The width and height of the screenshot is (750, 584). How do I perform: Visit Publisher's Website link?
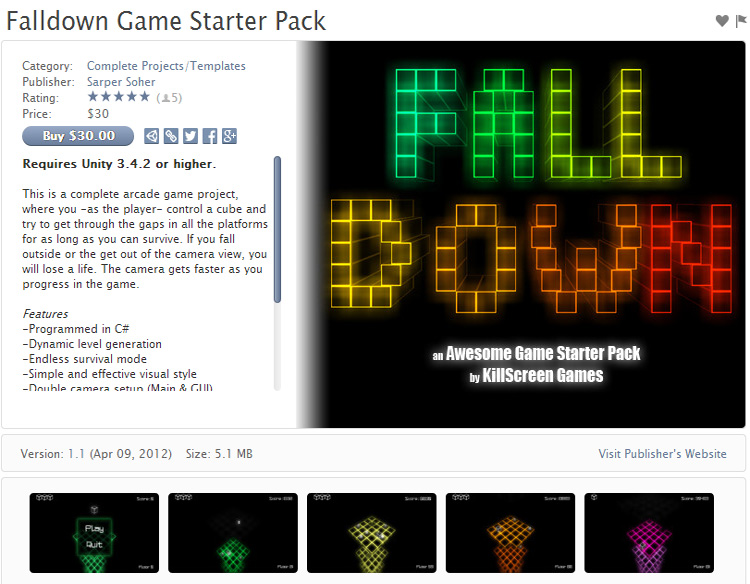(662, 453)
